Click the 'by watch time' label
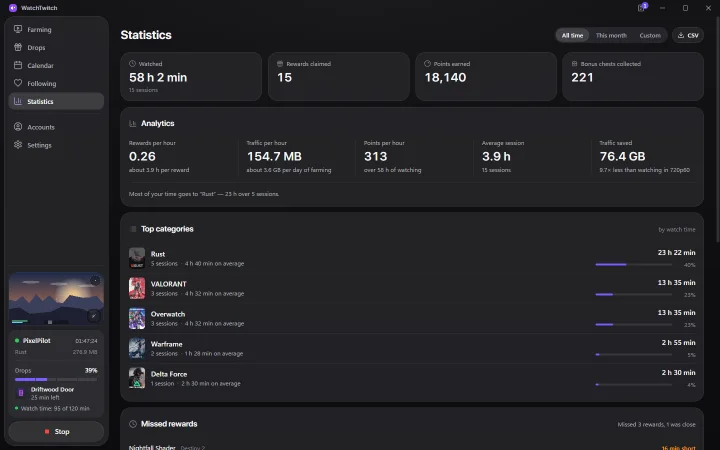 [x=677, y=229]
